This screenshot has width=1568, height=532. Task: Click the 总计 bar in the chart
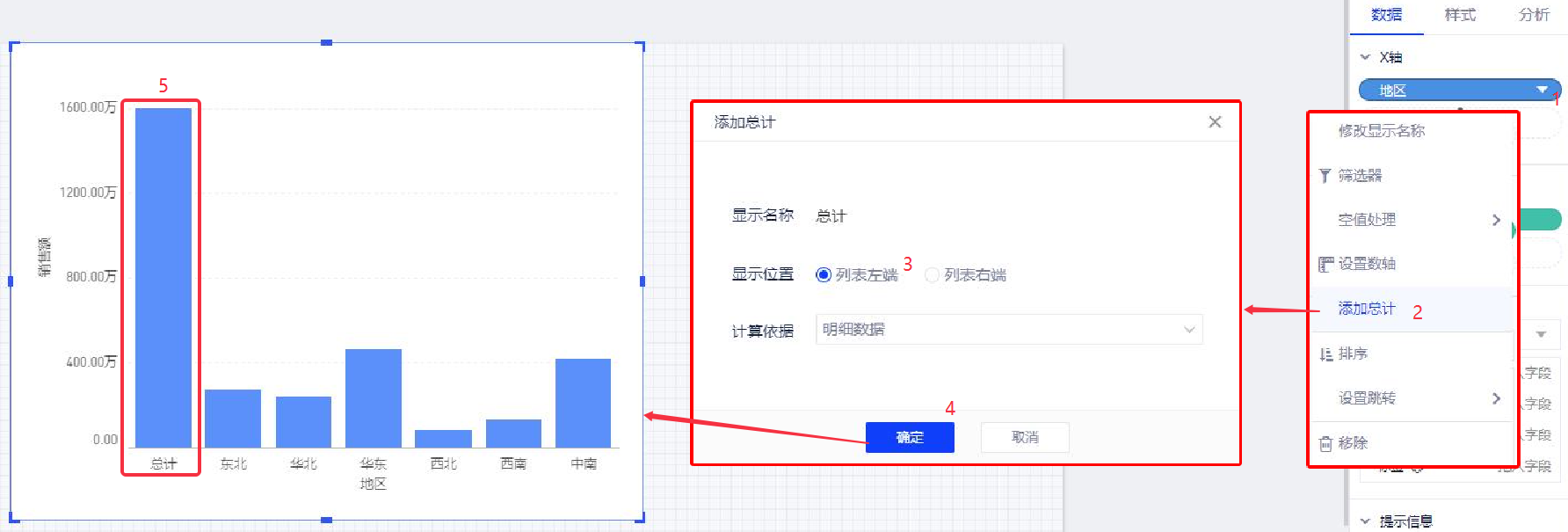[163, 277]
